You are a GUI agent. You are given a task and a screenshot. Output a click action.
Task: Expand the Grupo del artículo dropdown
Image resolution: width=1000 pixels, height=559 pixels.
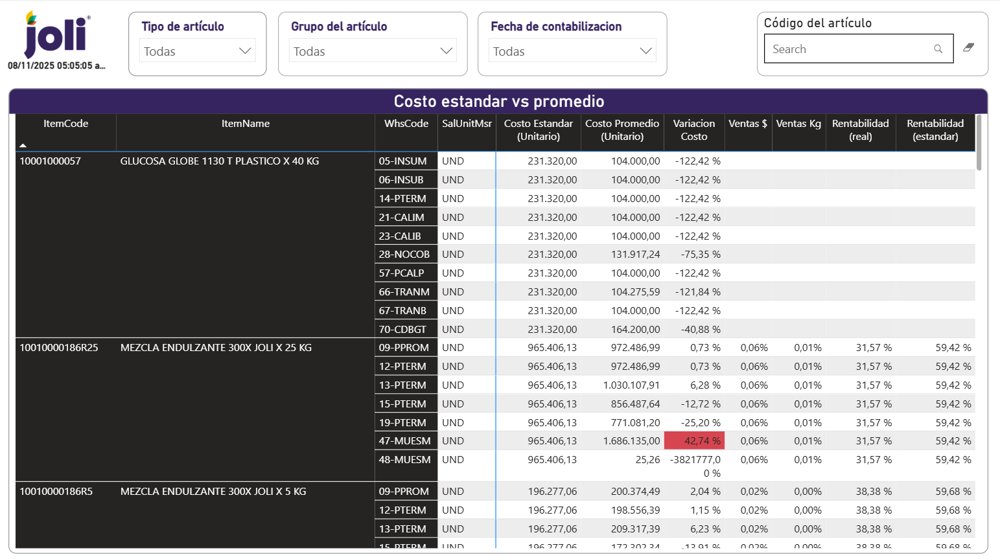pos(374,51)
